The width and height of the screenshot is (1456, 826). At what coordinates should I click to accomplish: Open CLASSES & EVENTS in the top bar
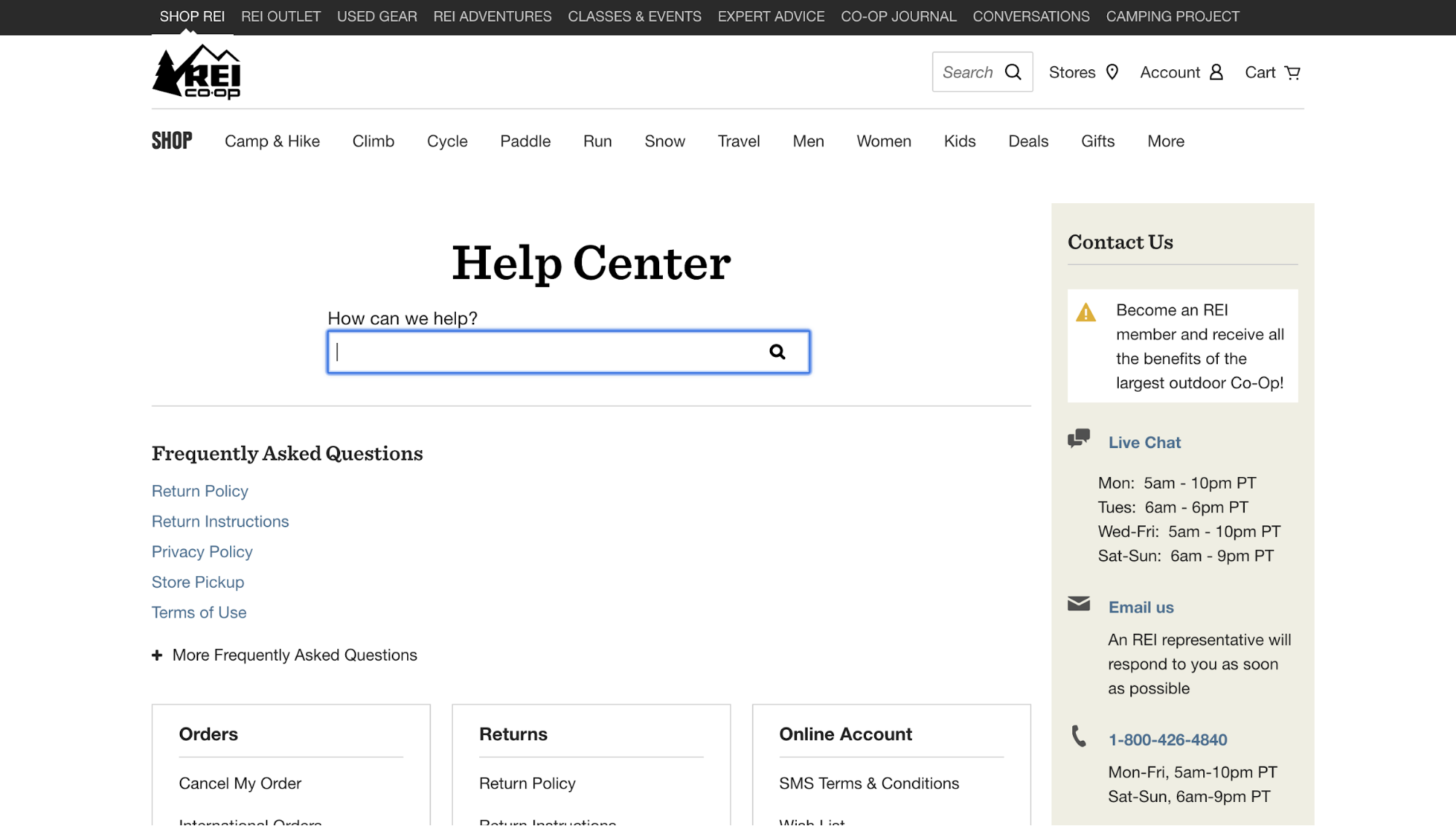[x=634, y=16]
